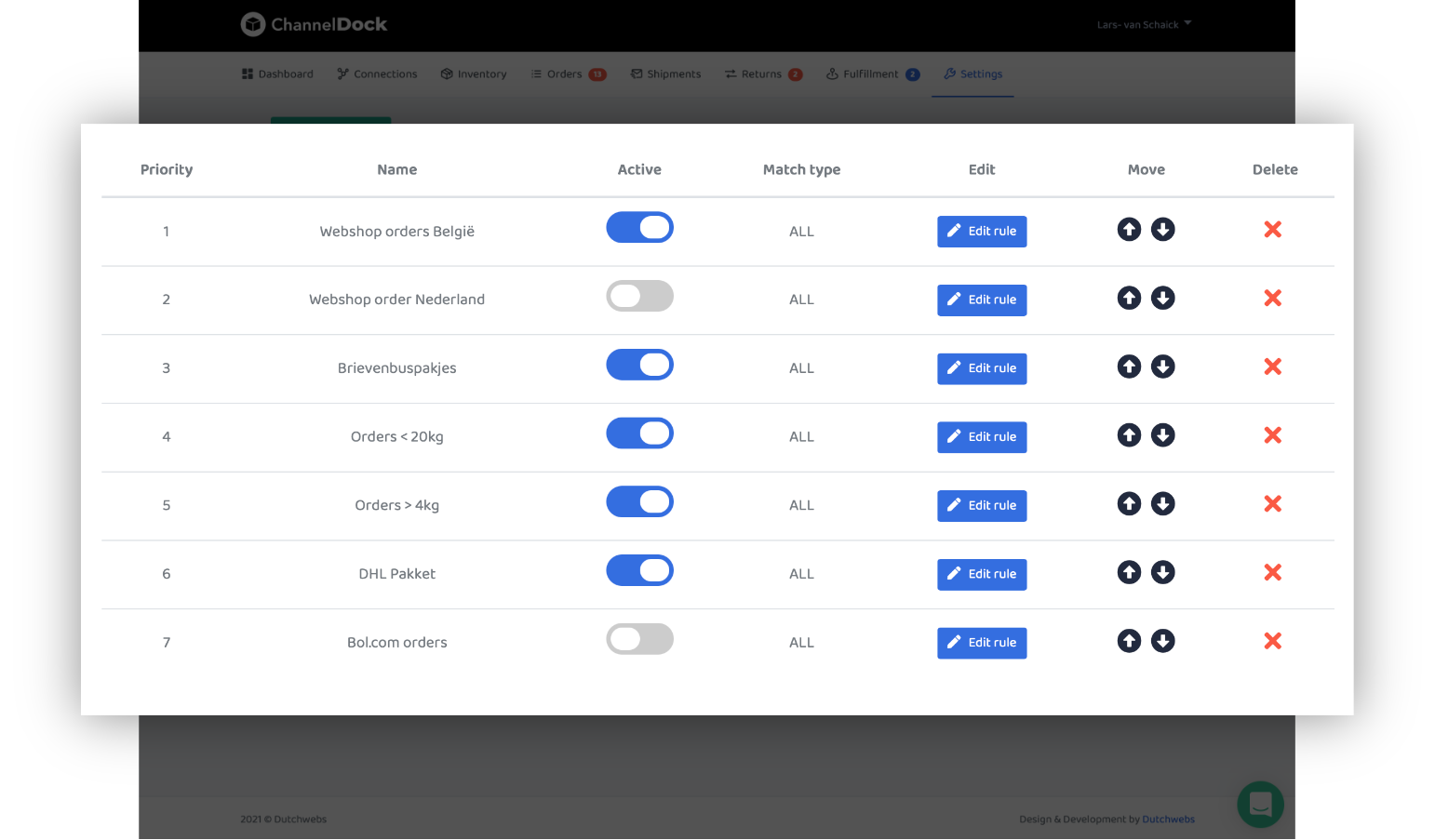This screenshot has width=1435, height=840.
Task: Edit rule for Orders > 4kg
Action: [982, 506]
